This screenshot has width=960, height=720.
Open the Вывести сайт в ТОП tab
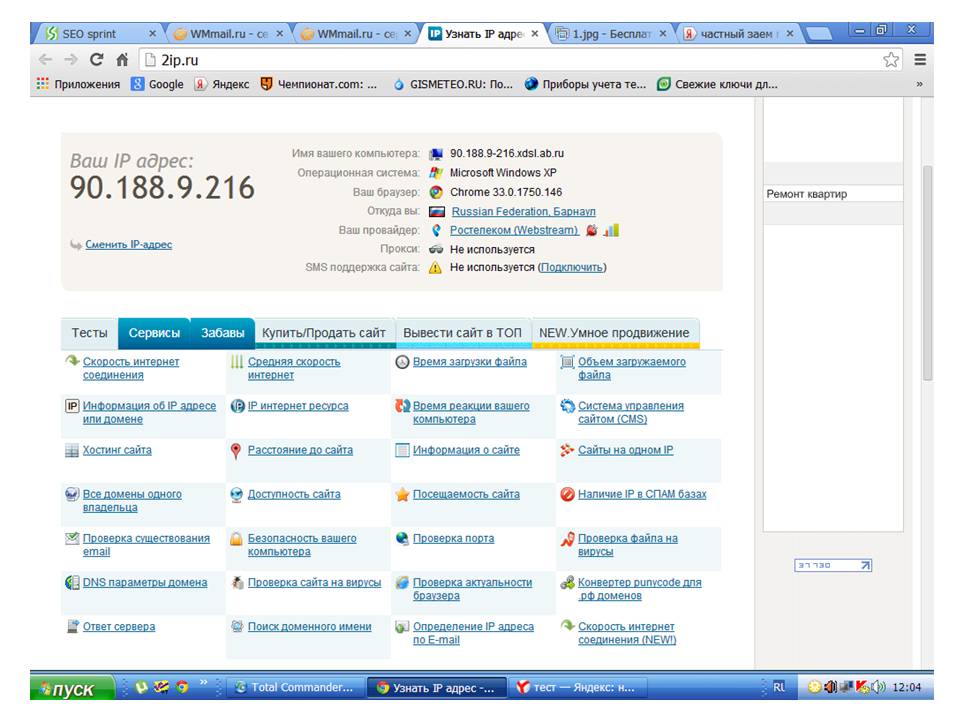pos(463,333)
